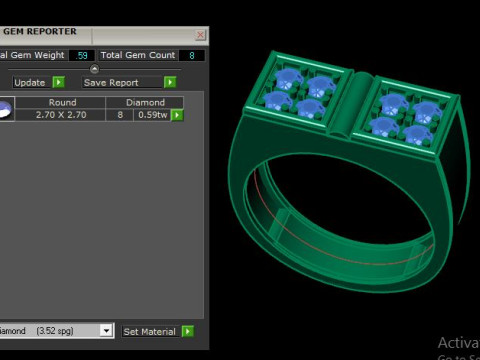
Task: Click the green arrow beside Set Material
Action: coord(188,331)
